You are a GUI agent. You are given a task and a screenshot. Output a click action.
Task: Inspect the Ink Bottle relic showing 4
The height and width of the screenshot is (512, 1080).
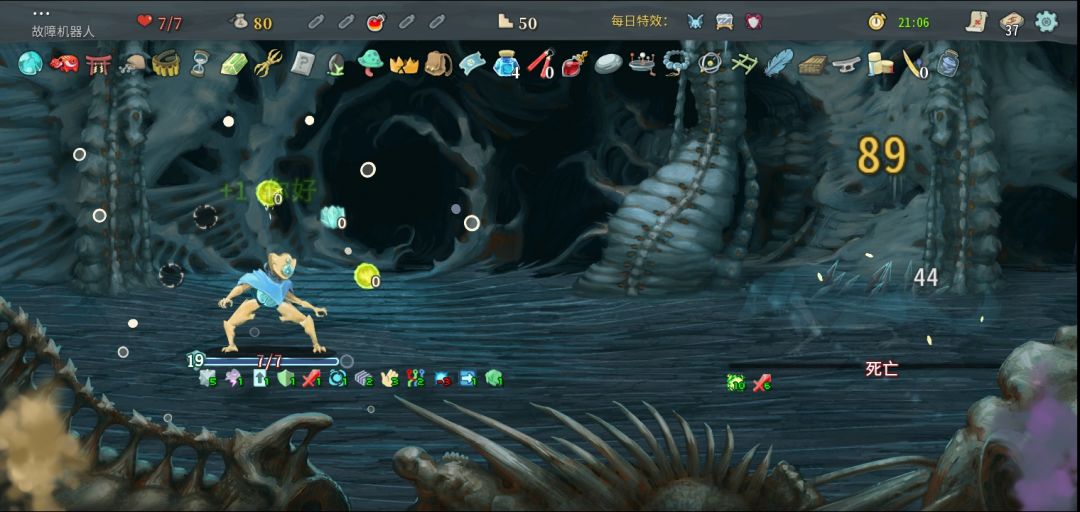[x=506, y=64]
